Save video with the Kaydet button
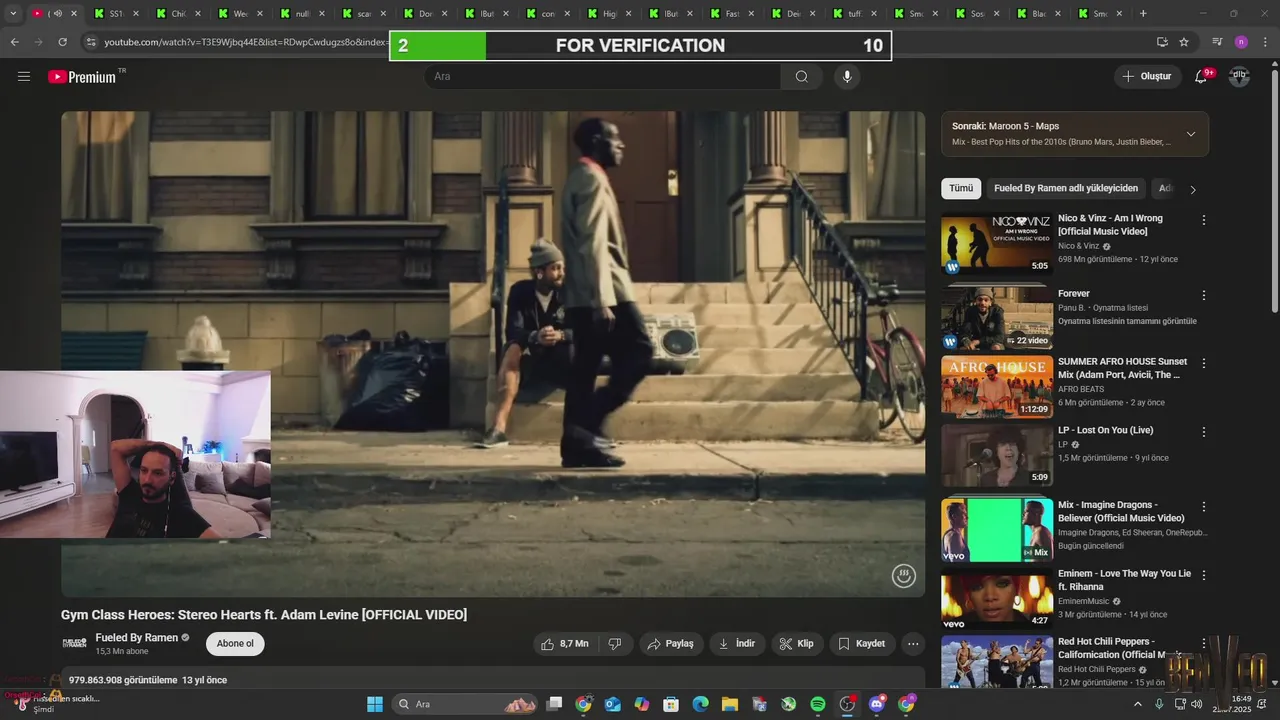Image resolution: width=1280 pixels, height=720 pixels. tap(861, 644)
